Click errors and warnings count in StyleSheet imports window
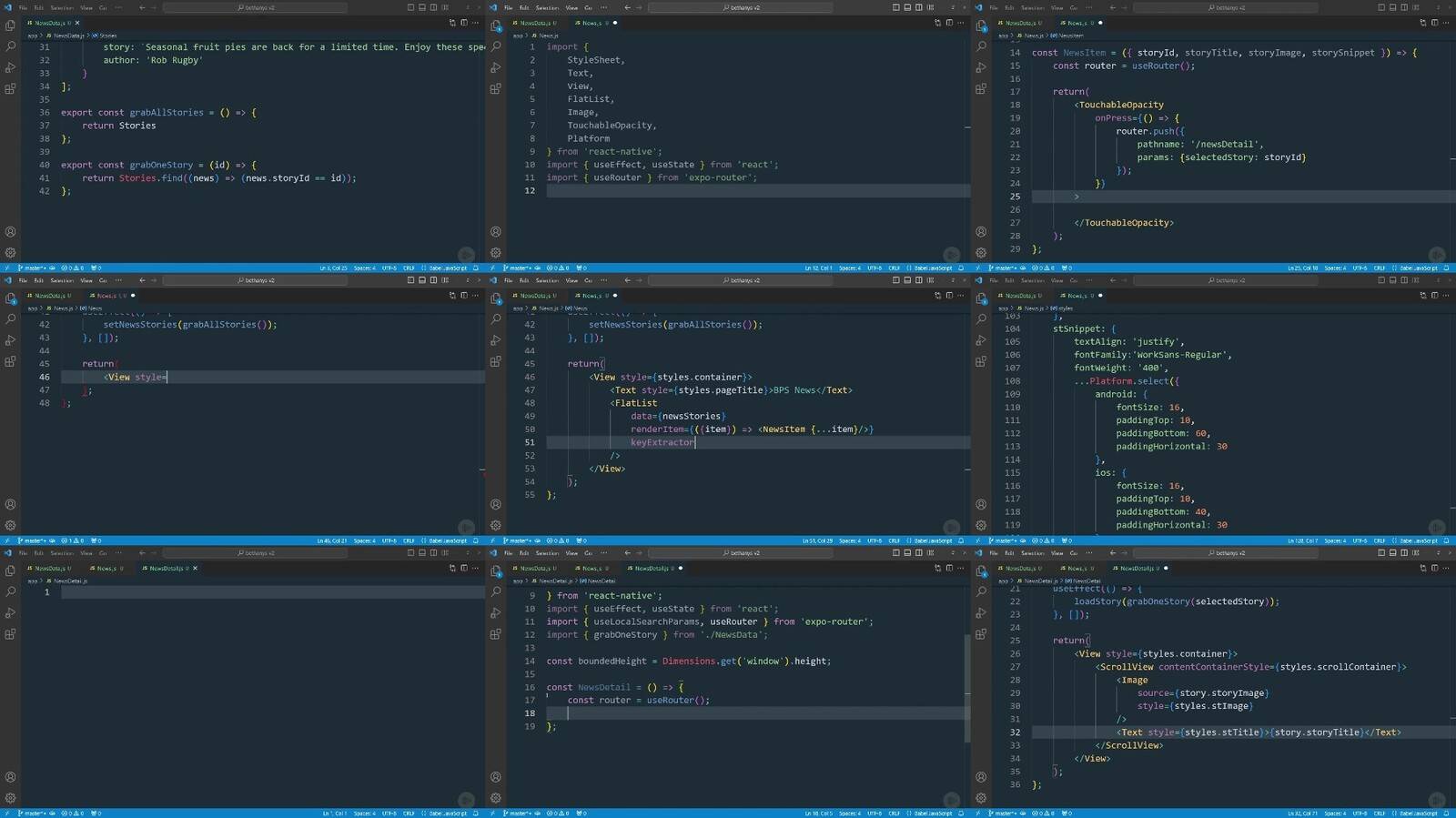 point(557,268)
